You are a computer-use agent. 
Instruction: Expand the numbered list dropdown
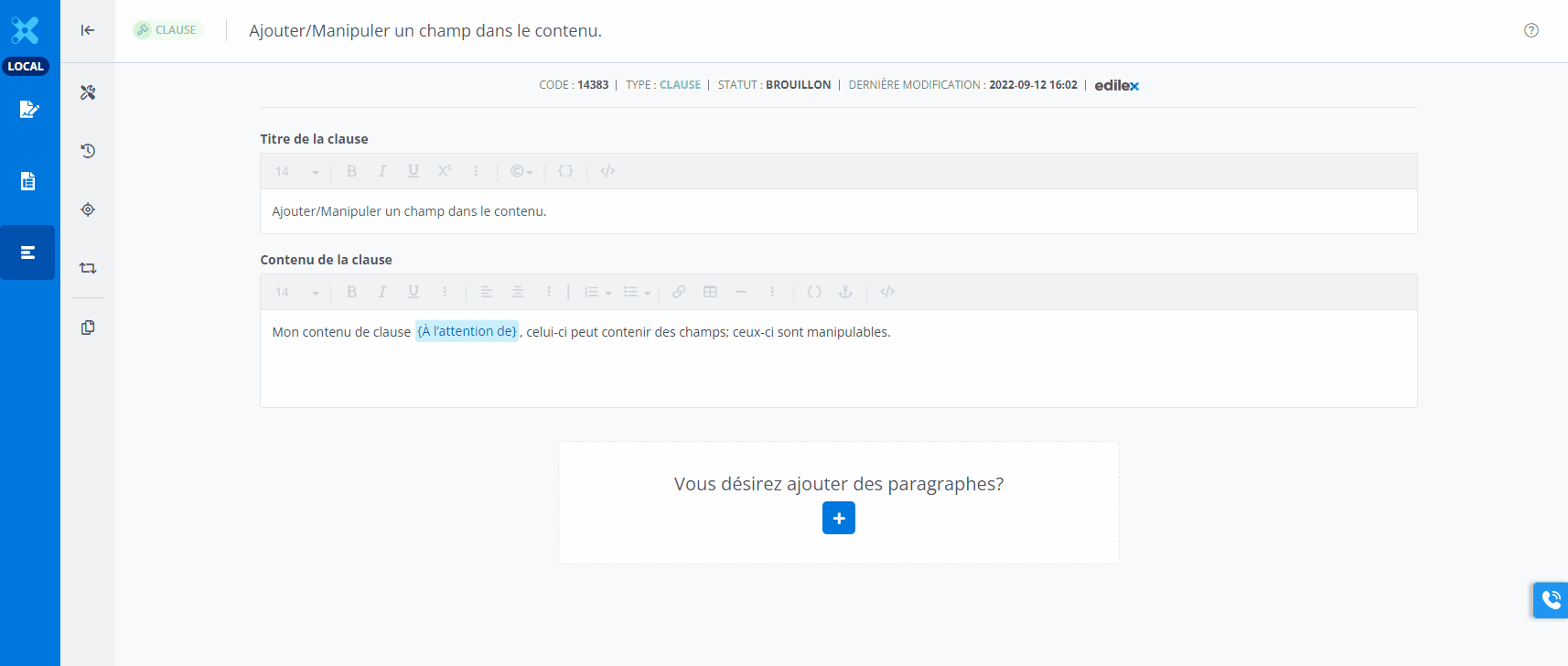[597, 292]
